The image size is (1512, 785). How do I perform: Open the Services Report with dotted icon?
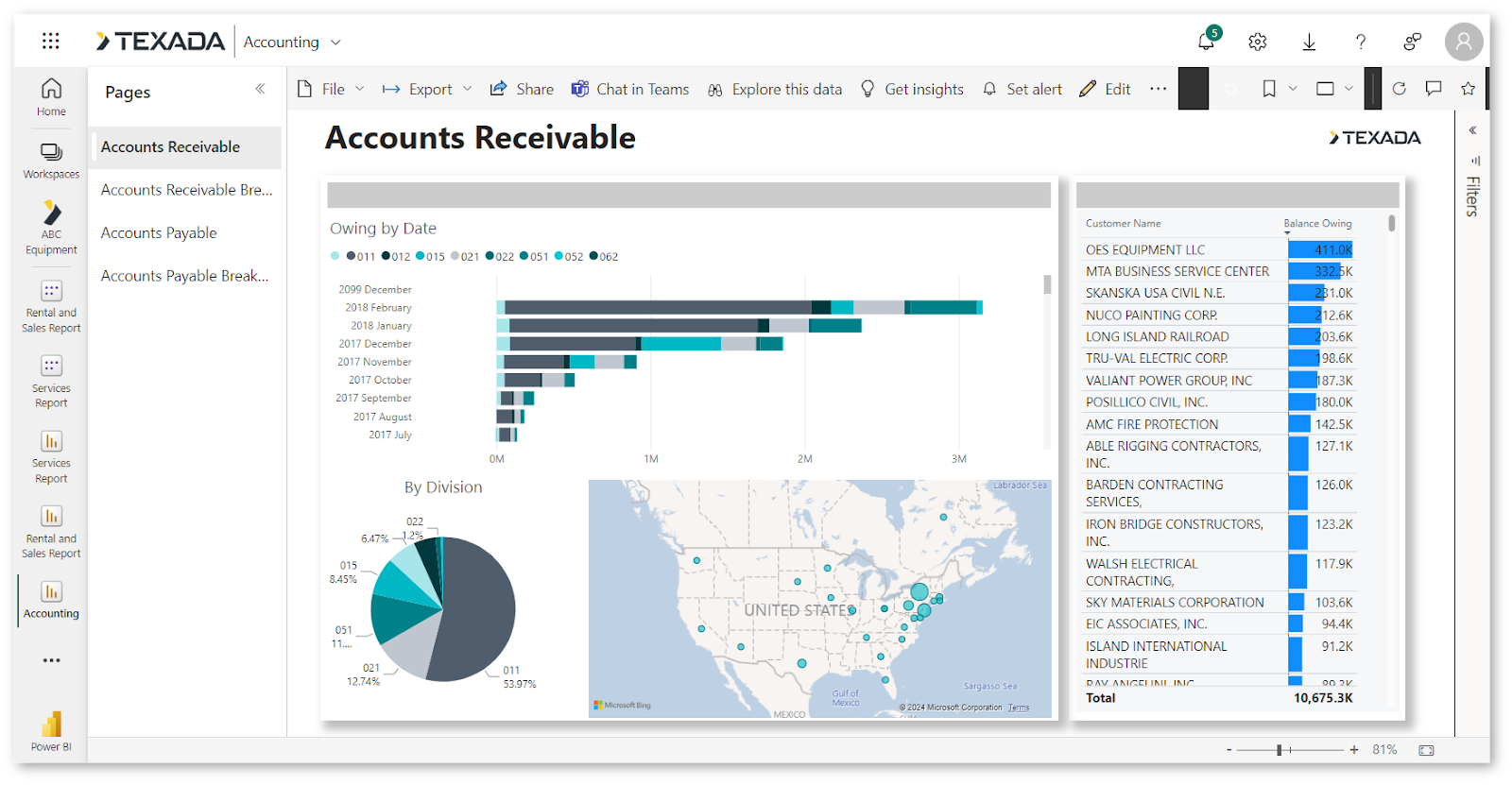pyautogui.click(x=51, y=382)
